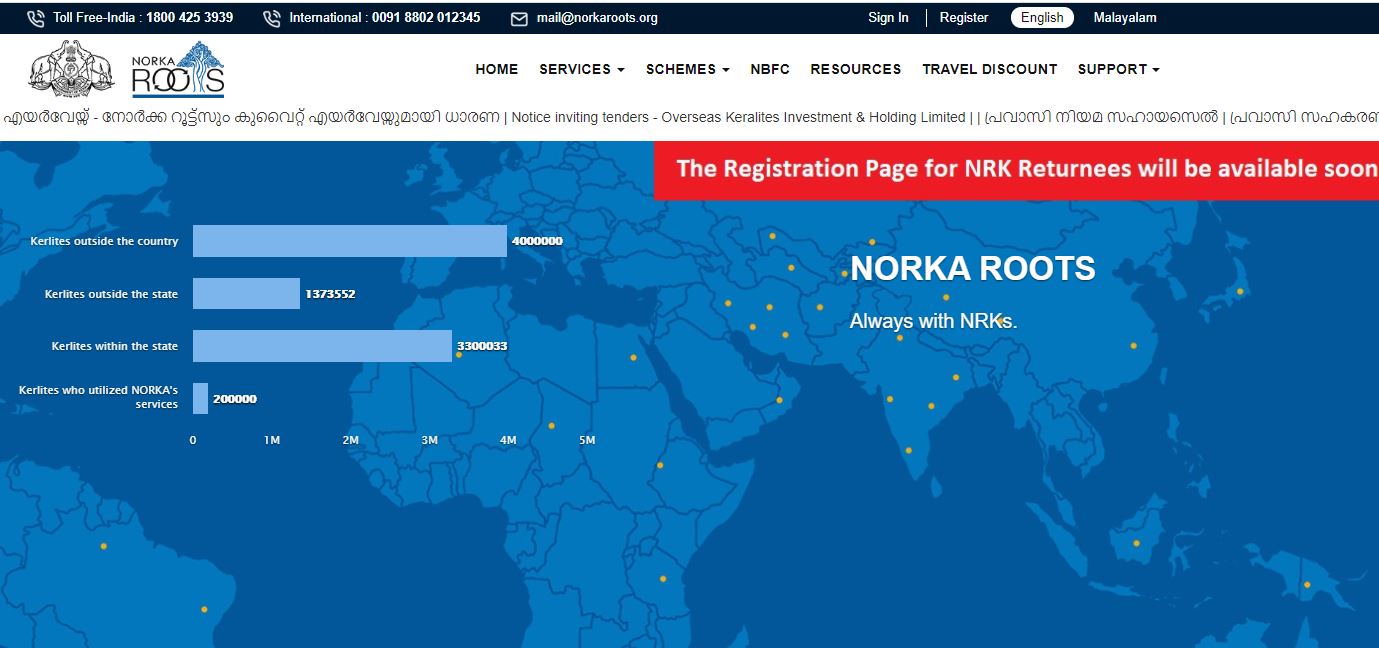Screen dimensions: 1379x648
Task: Open the TRAVEL DISCOUNT menu item
Action: click(990, 69)
